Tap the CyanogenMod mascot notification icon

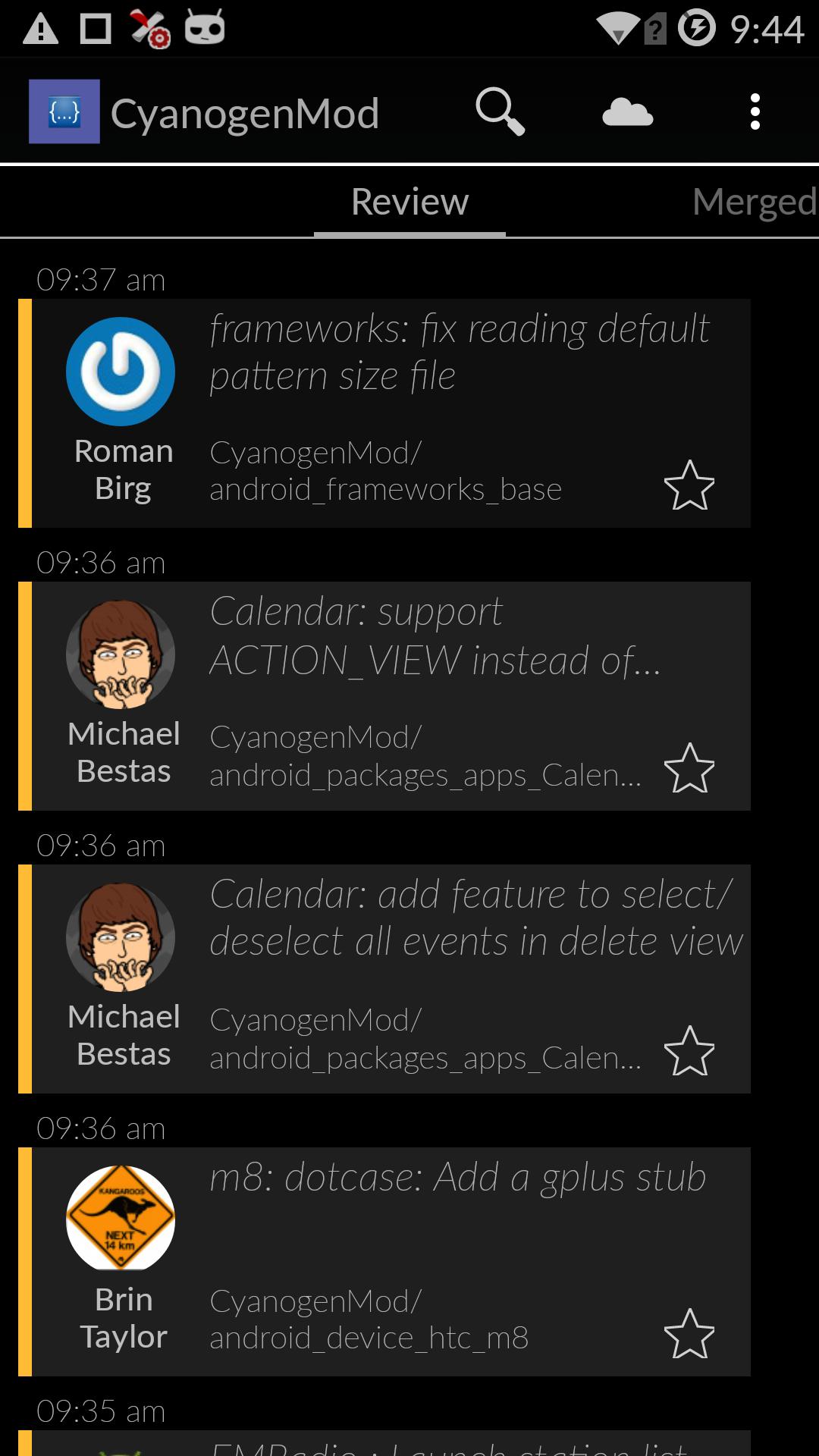point(205,29)
